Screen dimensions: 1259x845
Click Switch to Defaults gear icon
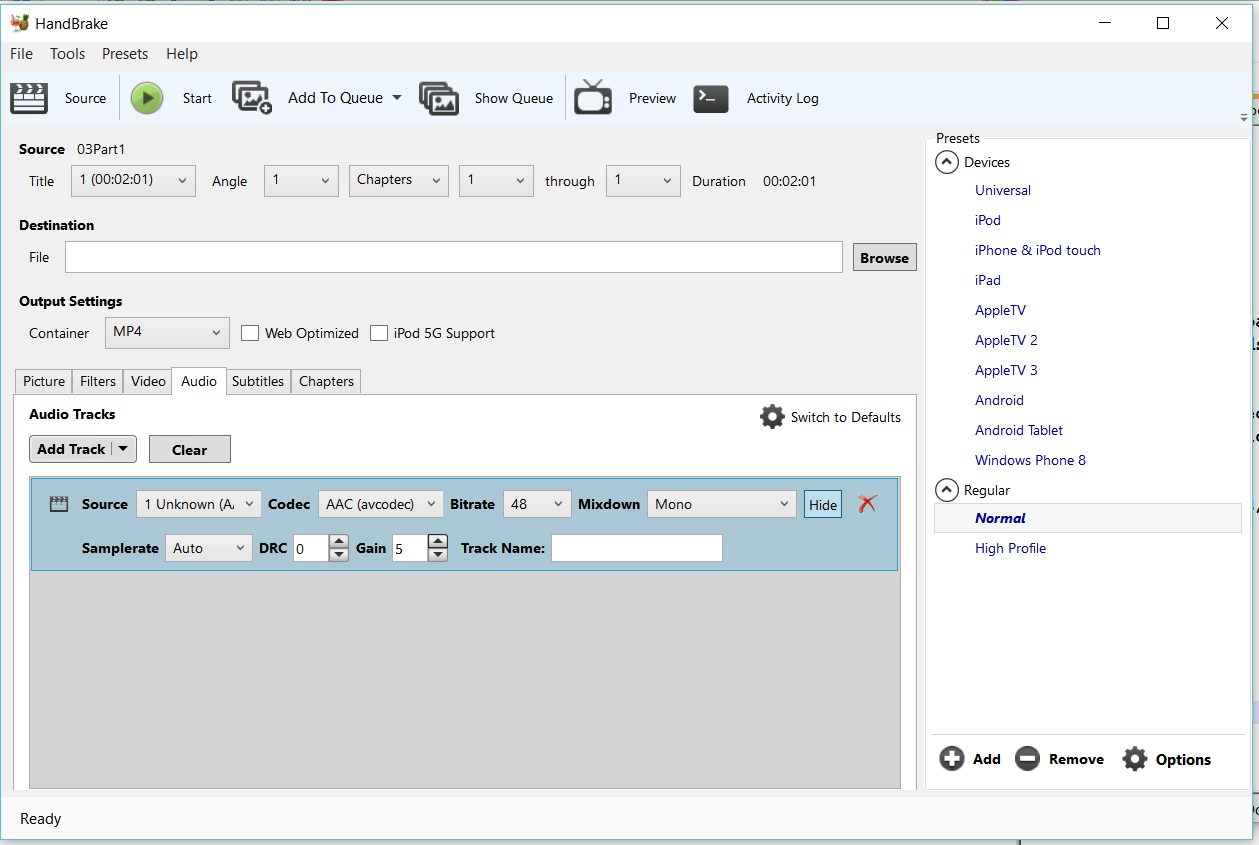(772, 417)
